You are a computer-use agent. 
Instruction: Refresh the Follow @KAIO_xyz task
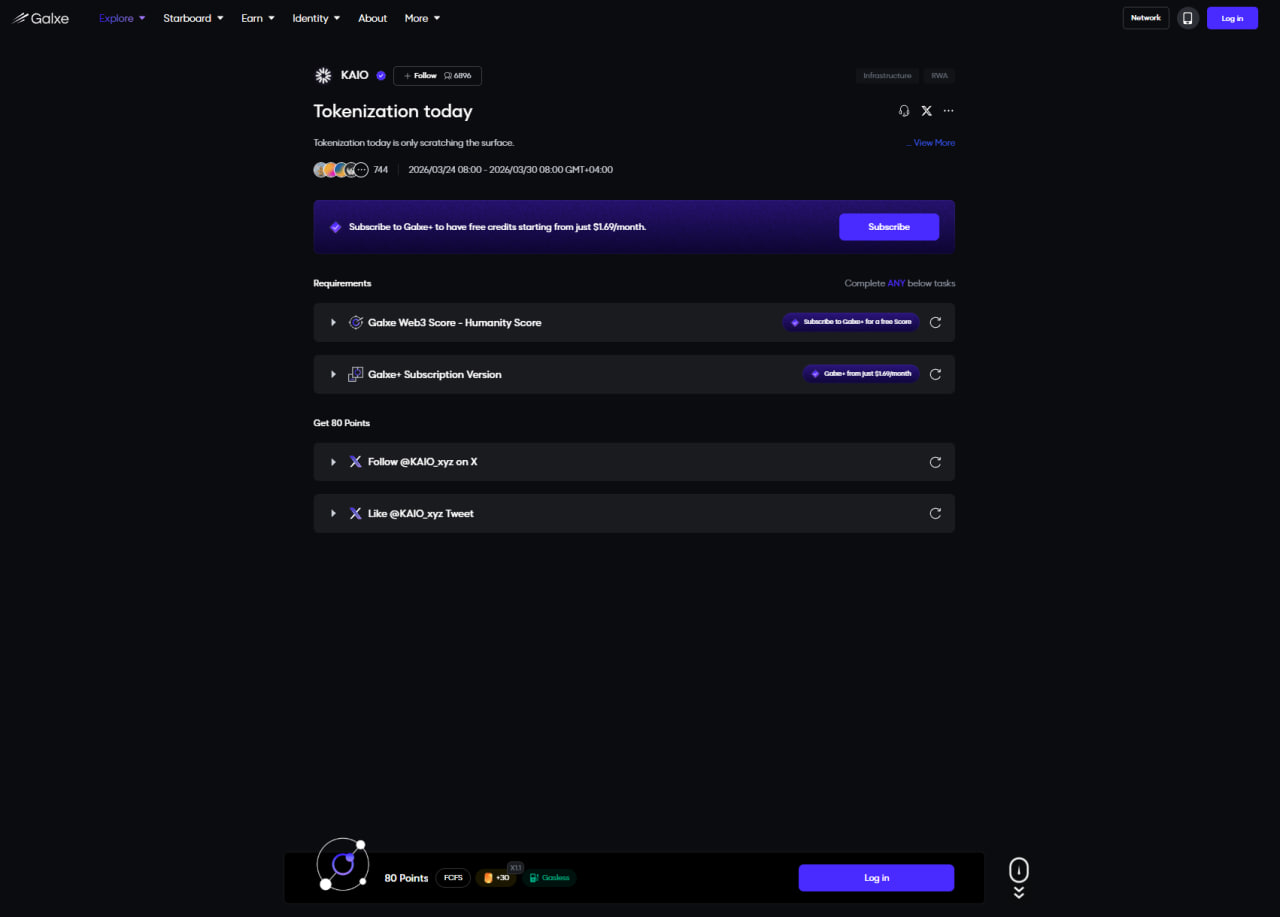coord(935,462)
